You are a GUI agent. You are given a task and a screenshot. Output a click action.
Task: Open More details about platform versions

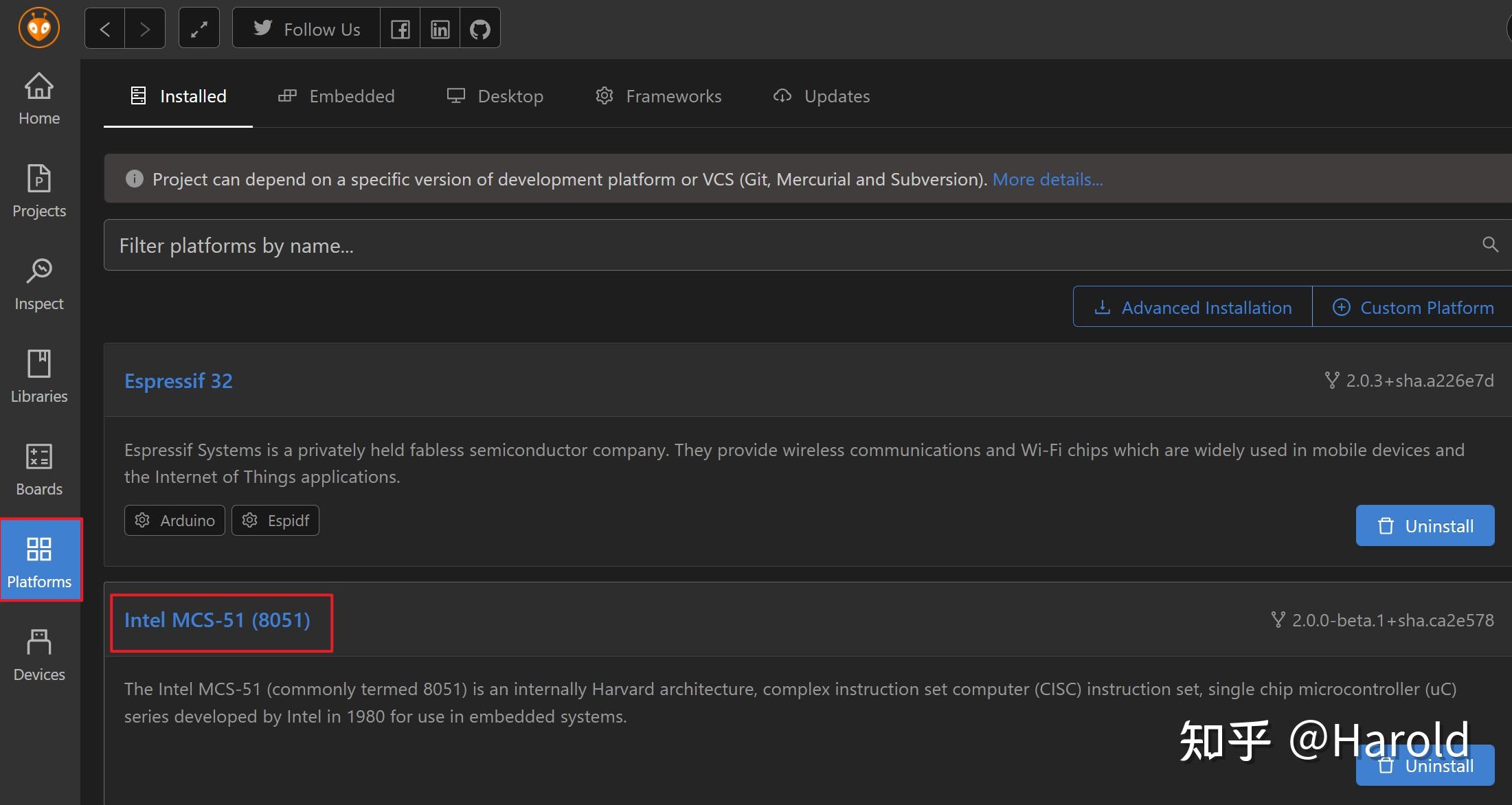(x=1046, y=179)
